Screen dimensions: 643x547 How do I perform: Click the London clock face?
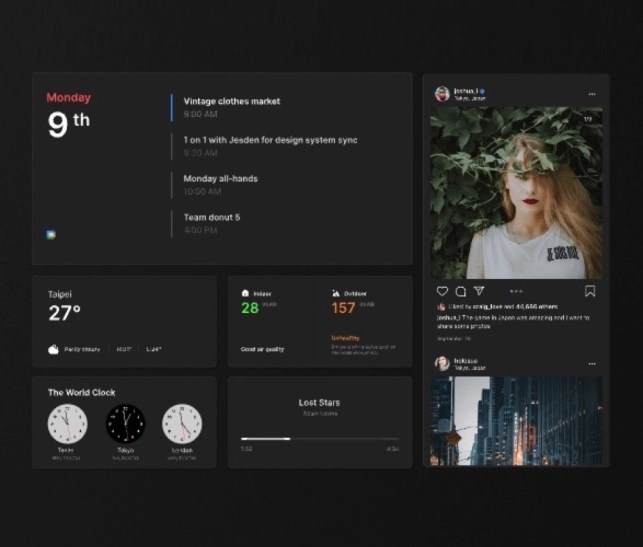coord(182,424)
